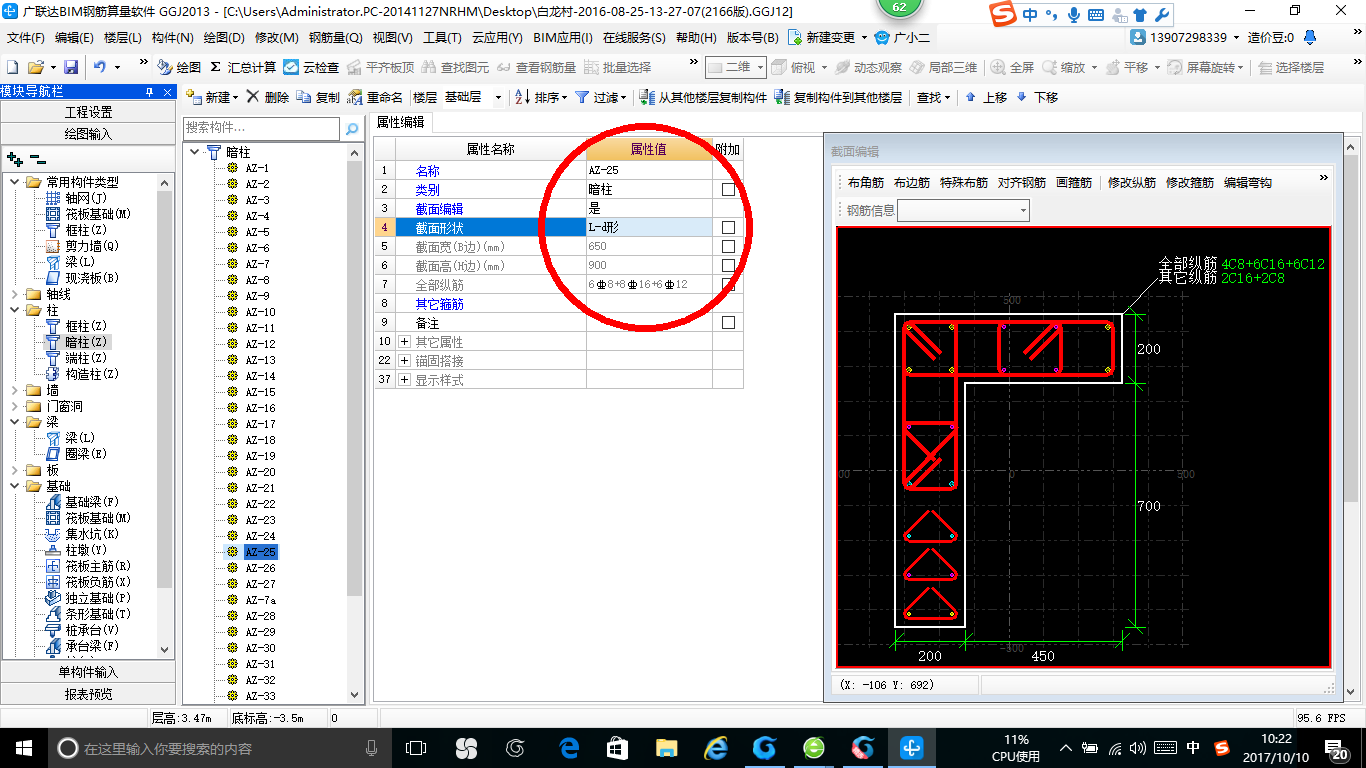Expand the 轴线 tree node
This screenshot has width=1366, height=768.
point(15,294)
